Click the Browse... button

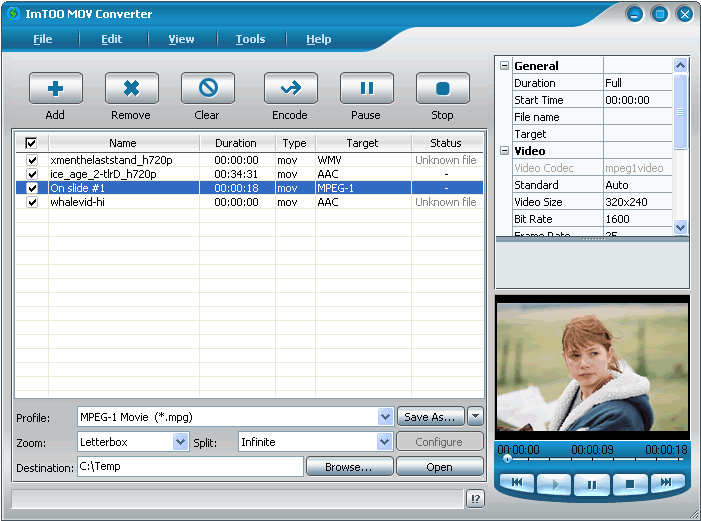click(348, 467)
